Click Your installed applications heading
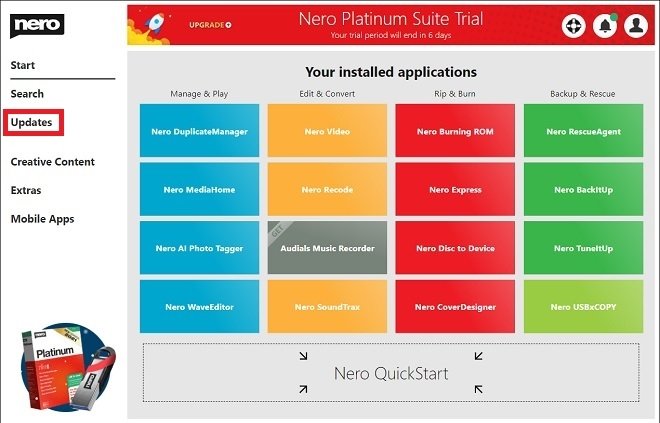The width and height of the screenshot is (660, 423). (x=391, y=72)
